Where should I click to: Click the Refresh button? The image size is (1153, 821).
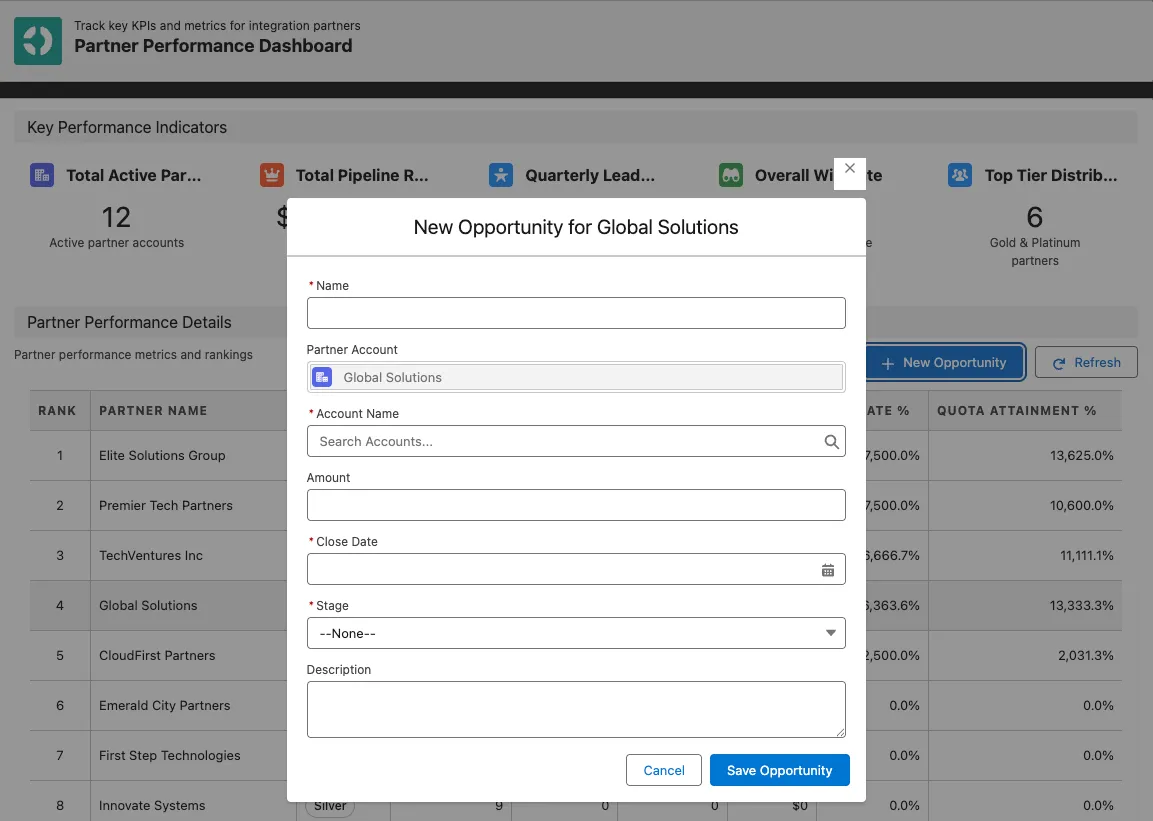tap(1086, 362)
